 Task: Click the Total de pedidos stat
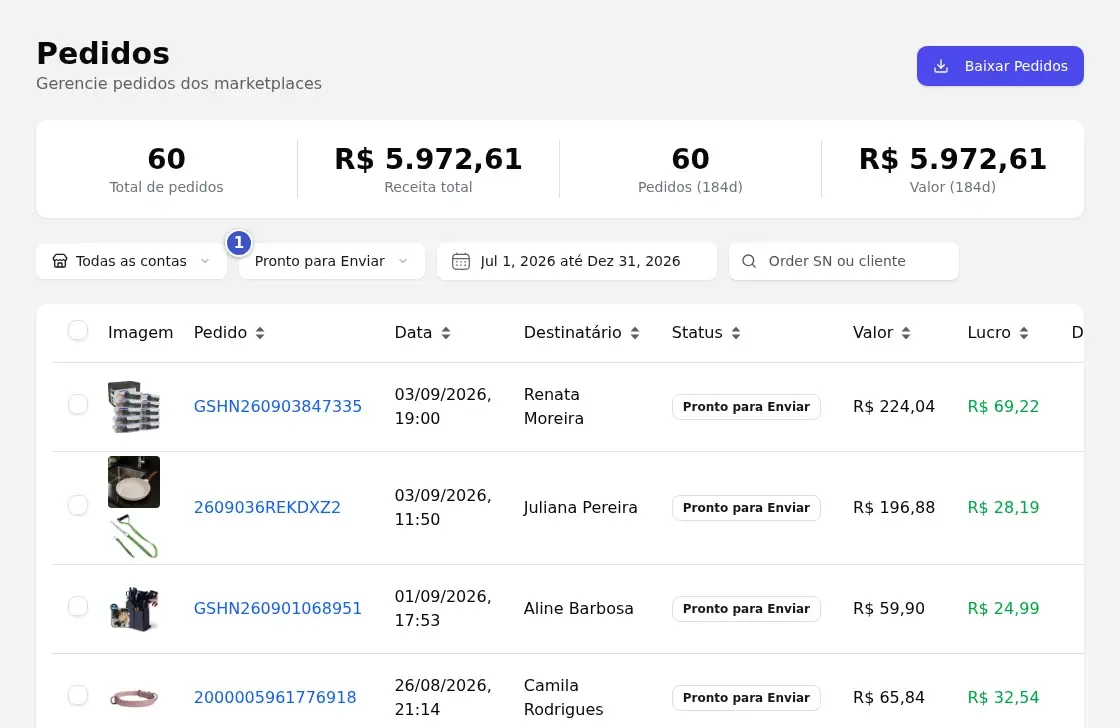pos(166,169)
